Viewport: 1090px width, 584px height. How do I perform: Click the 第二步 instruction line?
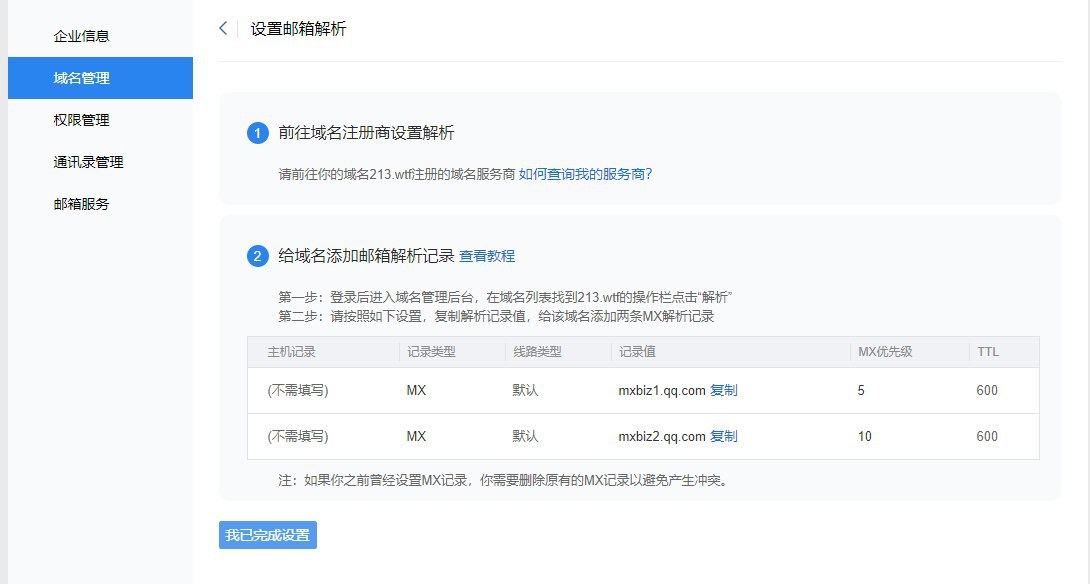point(496,316)
